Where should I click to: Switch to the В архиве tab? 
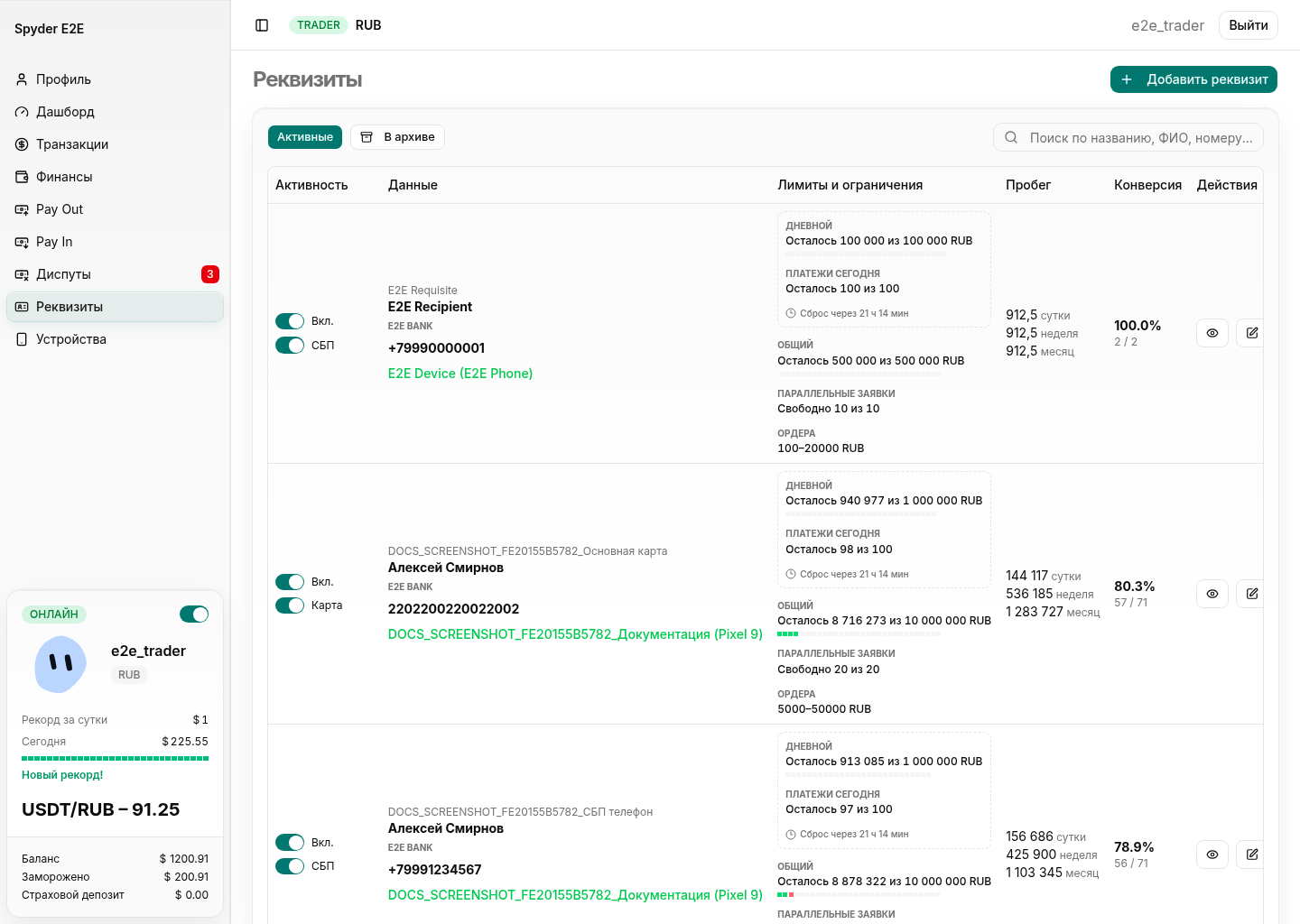[x=397, y=137]
